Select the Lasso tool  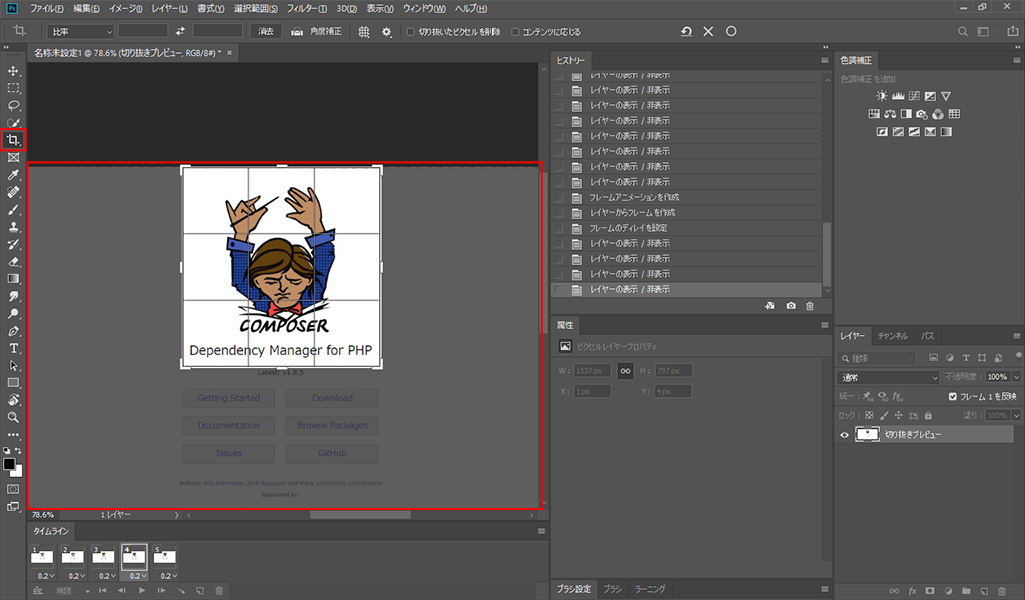[x=13, y=105]
